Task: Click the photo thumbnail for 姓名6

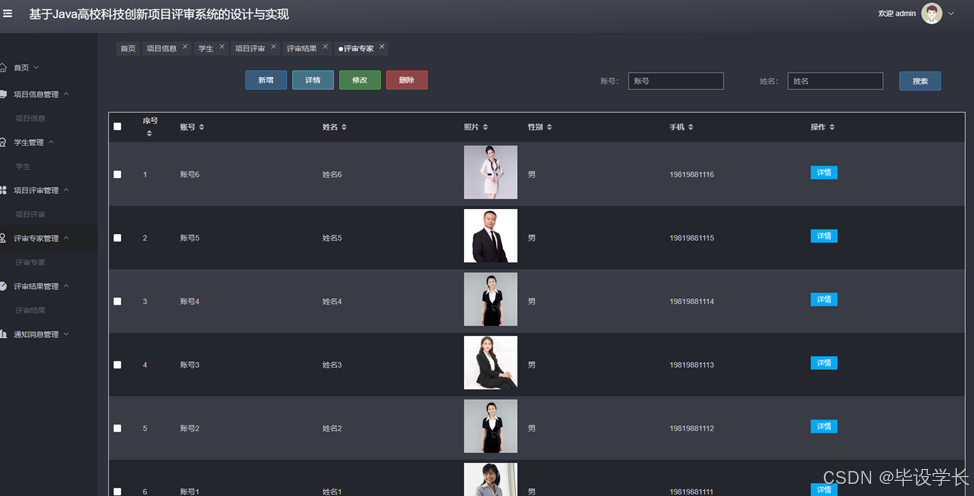Action: (490, 172)
